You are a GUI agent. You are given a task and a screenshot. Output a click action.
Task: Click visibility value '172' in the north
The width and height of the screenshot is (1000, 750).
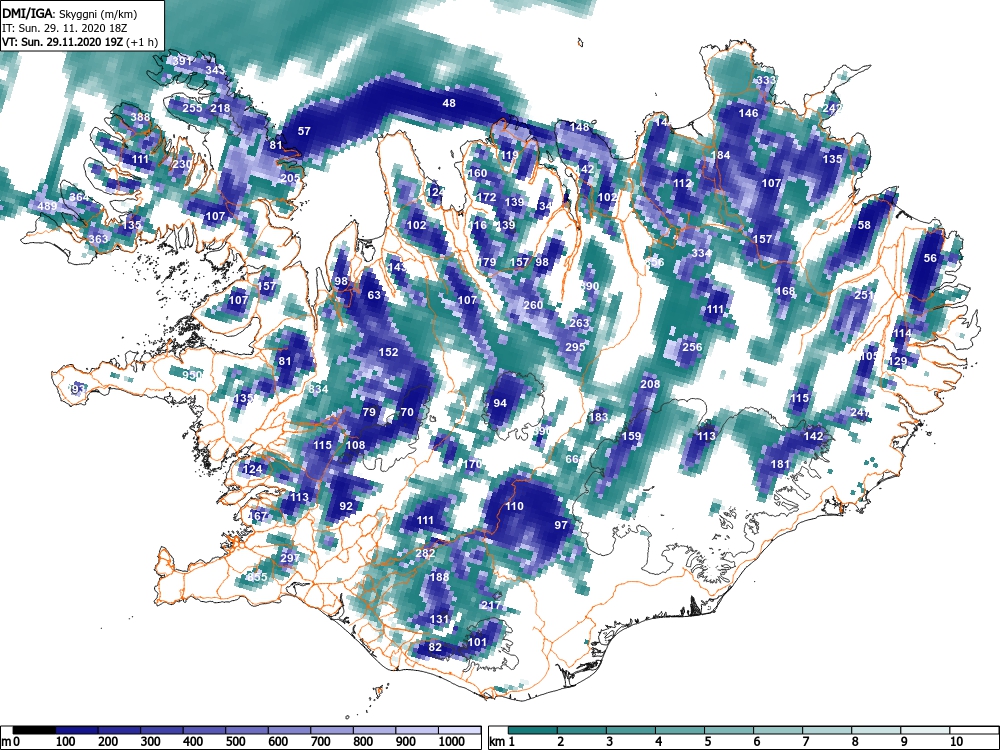(486, 197)
